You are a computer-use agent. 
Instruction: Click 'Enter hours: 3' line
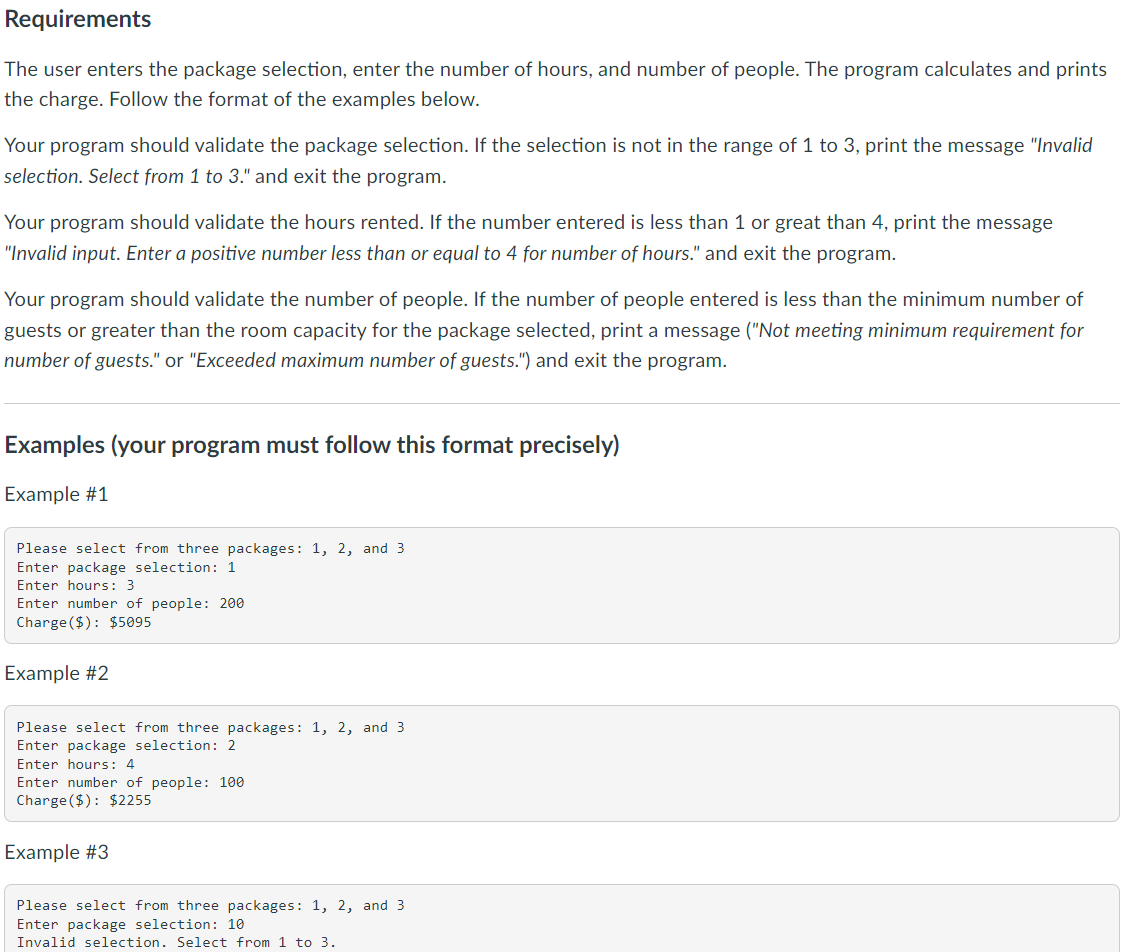coord(75,585)
